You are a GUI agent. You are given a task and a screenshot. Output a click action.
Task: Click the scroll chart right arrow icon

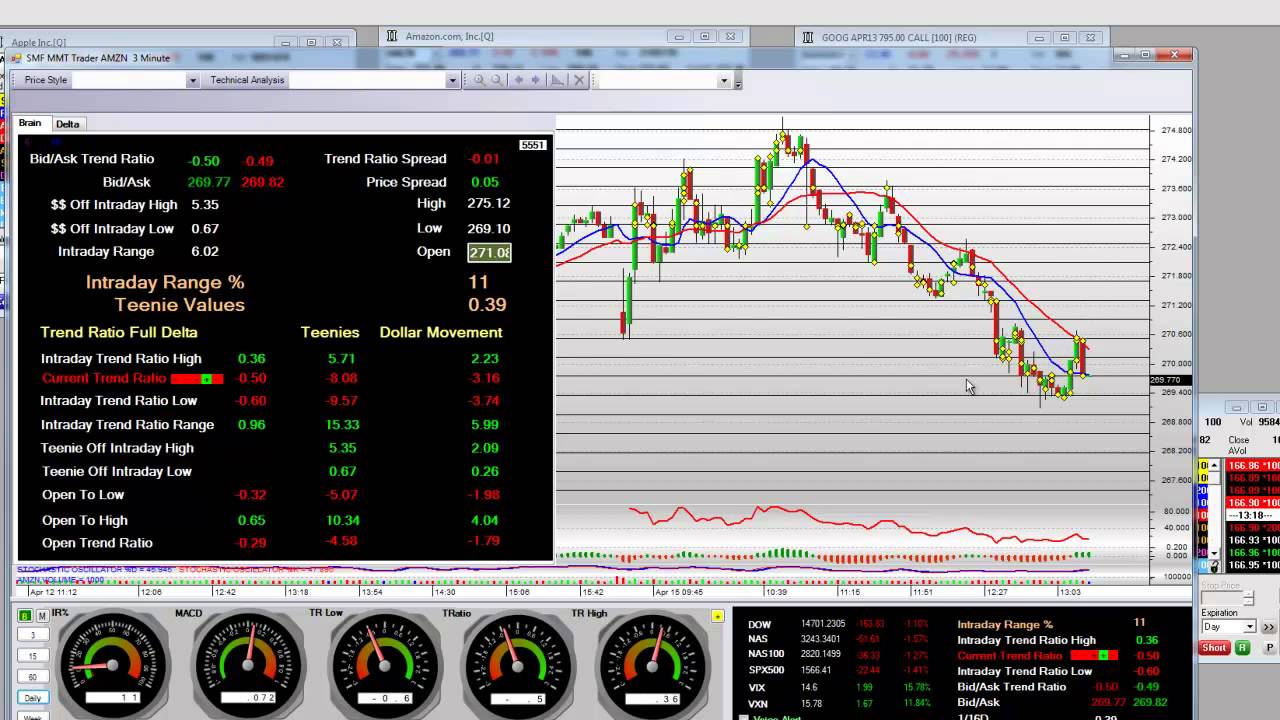point(536,80)
